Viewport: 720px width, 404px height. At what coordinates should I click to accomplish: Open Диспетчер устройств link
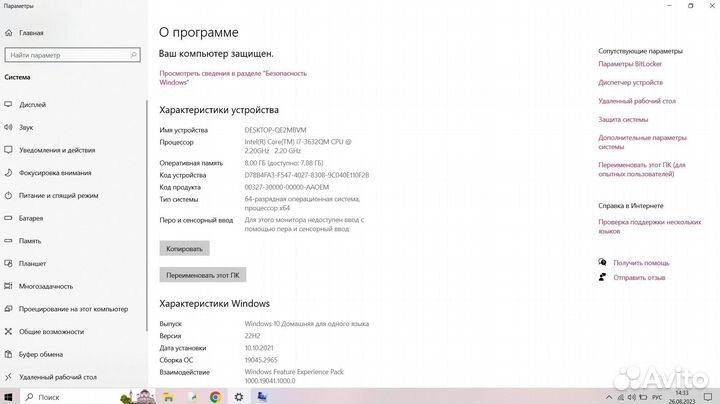coord(630,83)
